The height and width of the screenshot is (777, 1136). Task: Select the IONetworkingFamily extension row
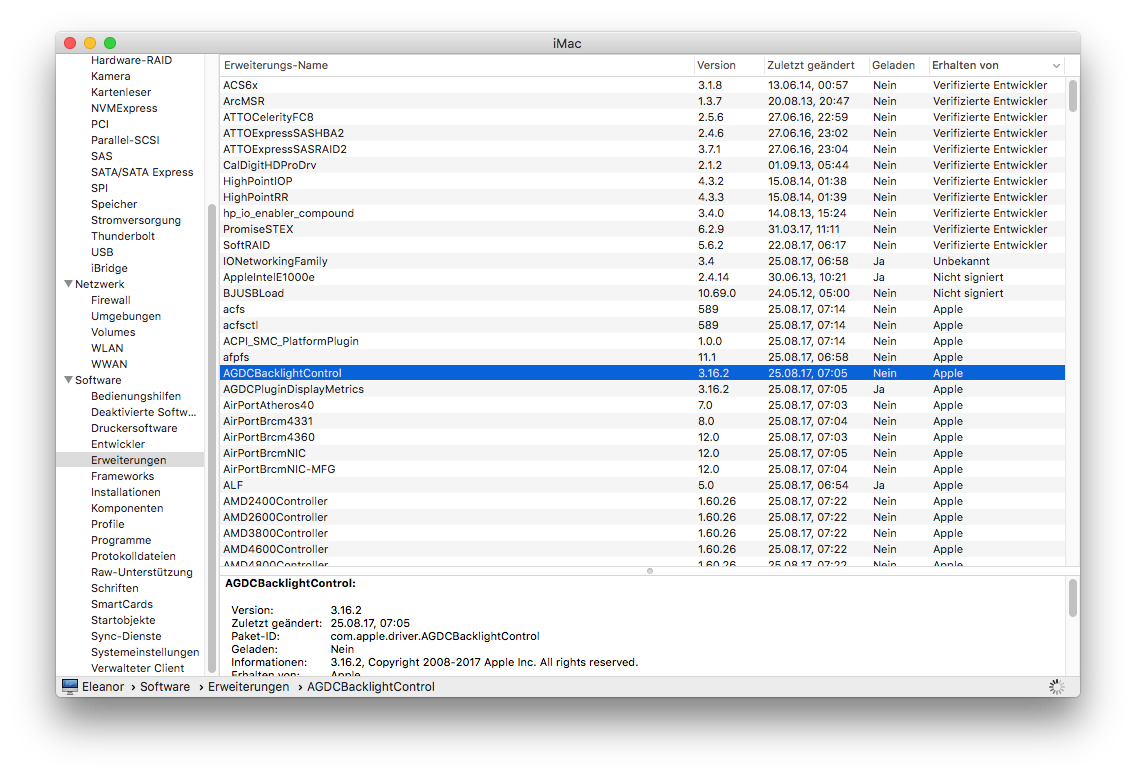click(642, 261)
